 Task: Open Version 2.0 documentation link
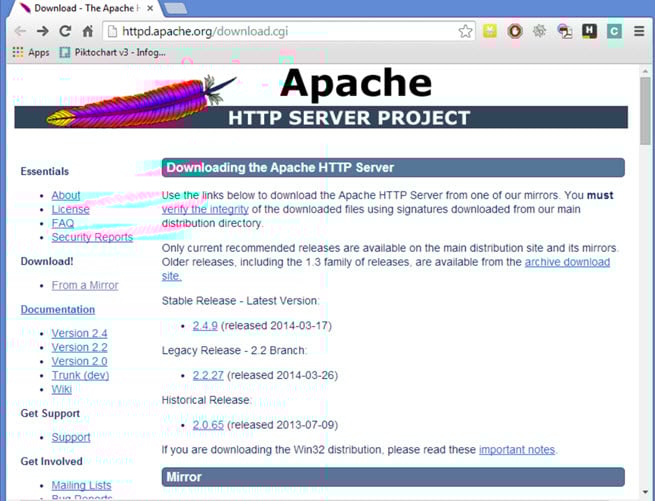pyautogui.click(x=79, y=361)
